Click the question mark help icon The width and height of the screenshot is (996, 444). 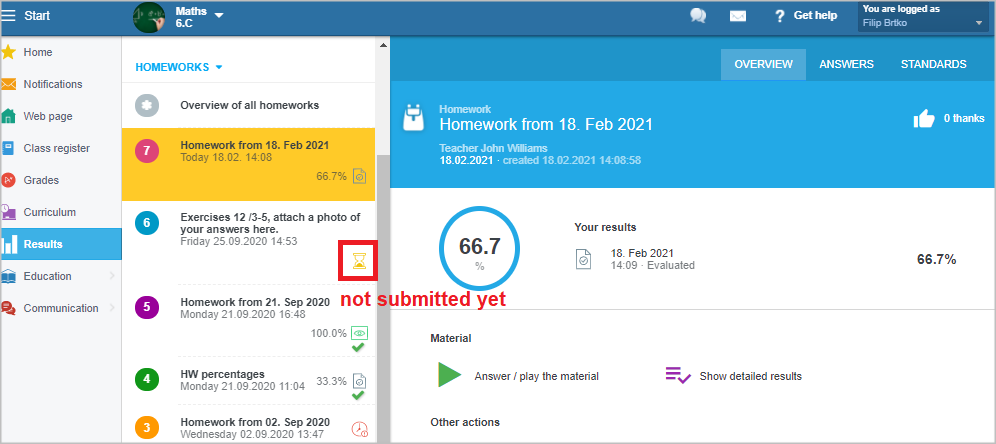pos(780,16)
